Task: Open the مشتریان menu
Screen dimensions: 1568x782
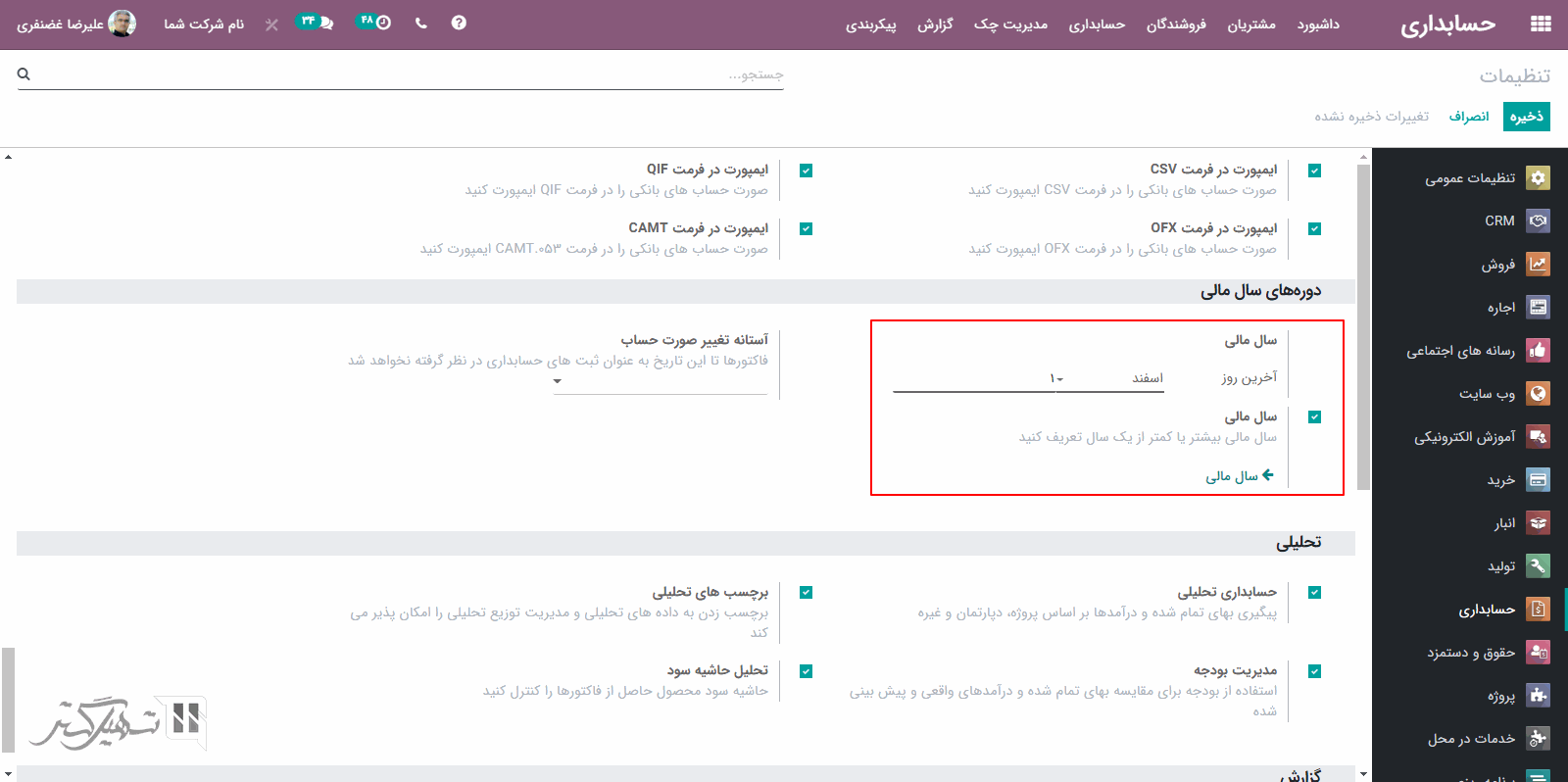Action: (1251, 24)
